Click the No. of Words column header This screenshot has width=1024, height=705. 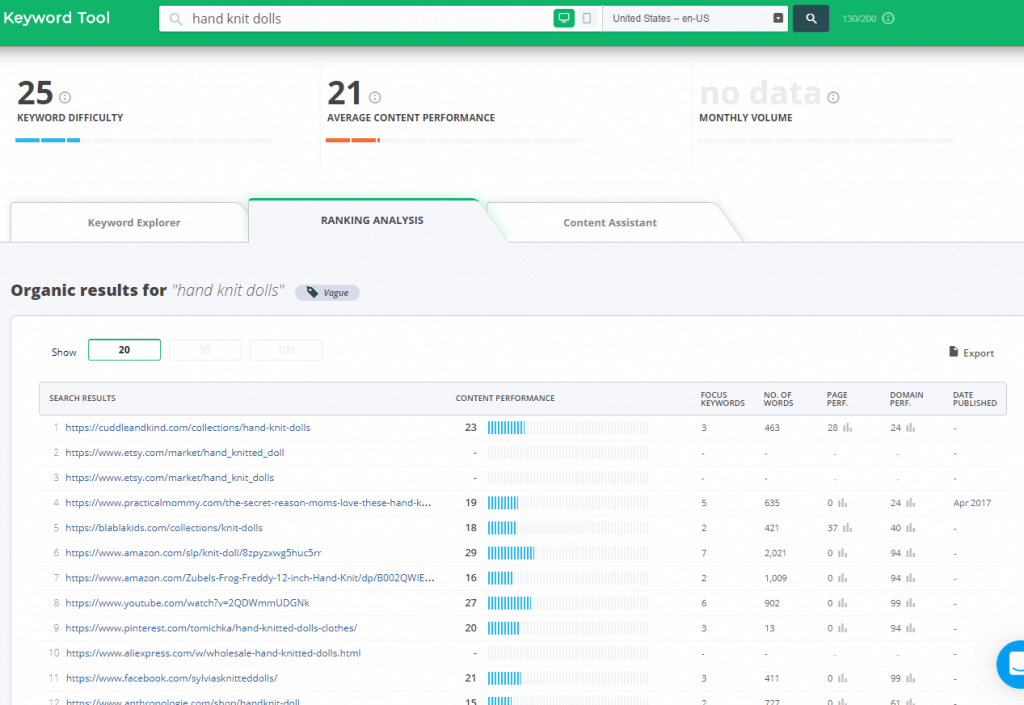[778, 399]
